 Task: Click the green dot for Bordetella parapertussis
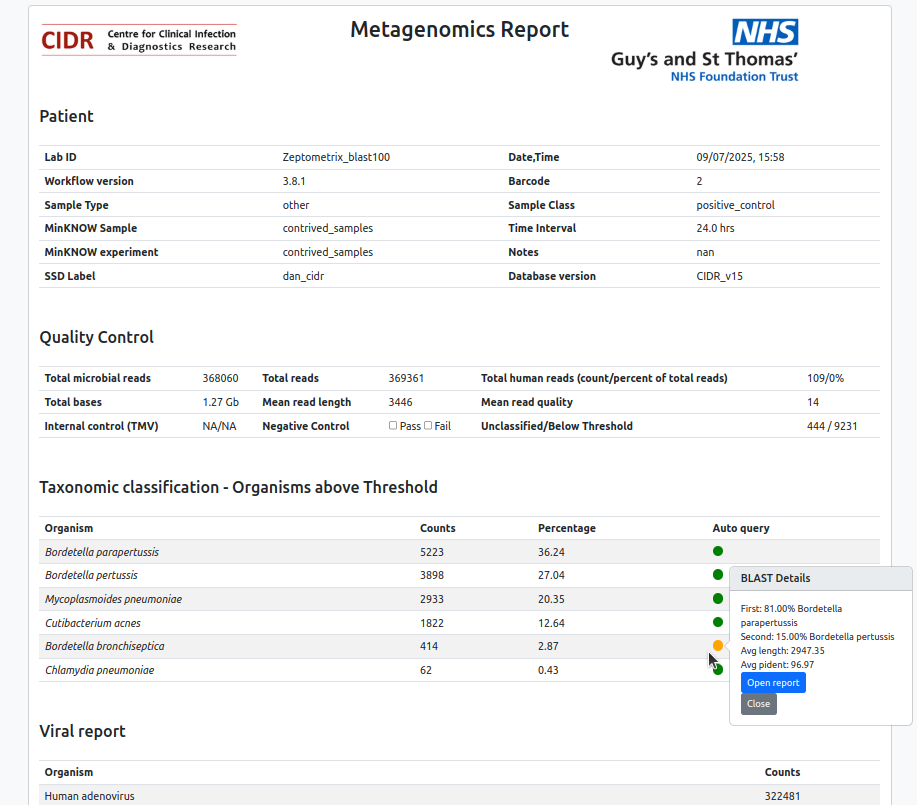tap(718, 551)
